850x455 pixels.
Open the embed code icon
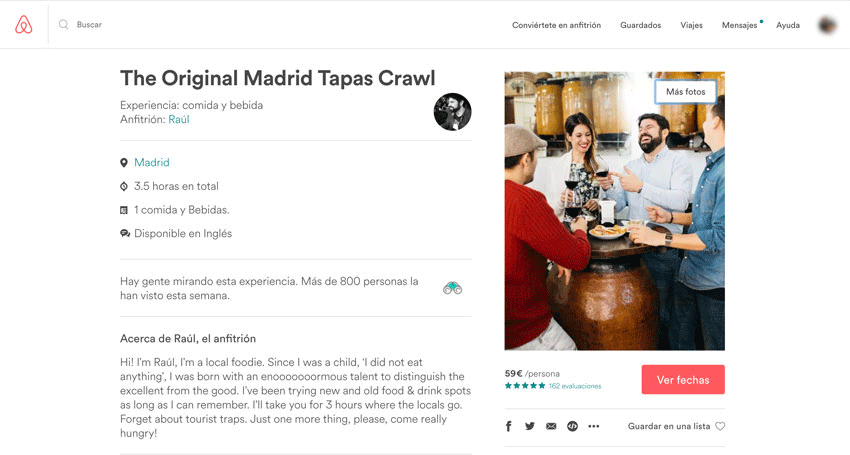click(x=572, y=426)
